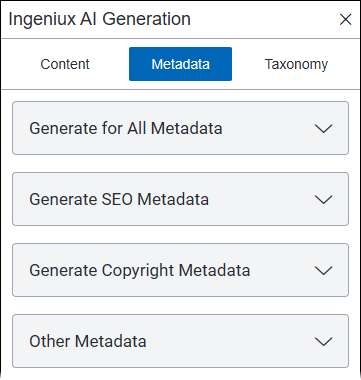Viewport: 361px width, 380px height.
Task: Expand the Generate SEO Metadata chevron
Action: pyautogui.click(x=323, y=199)
